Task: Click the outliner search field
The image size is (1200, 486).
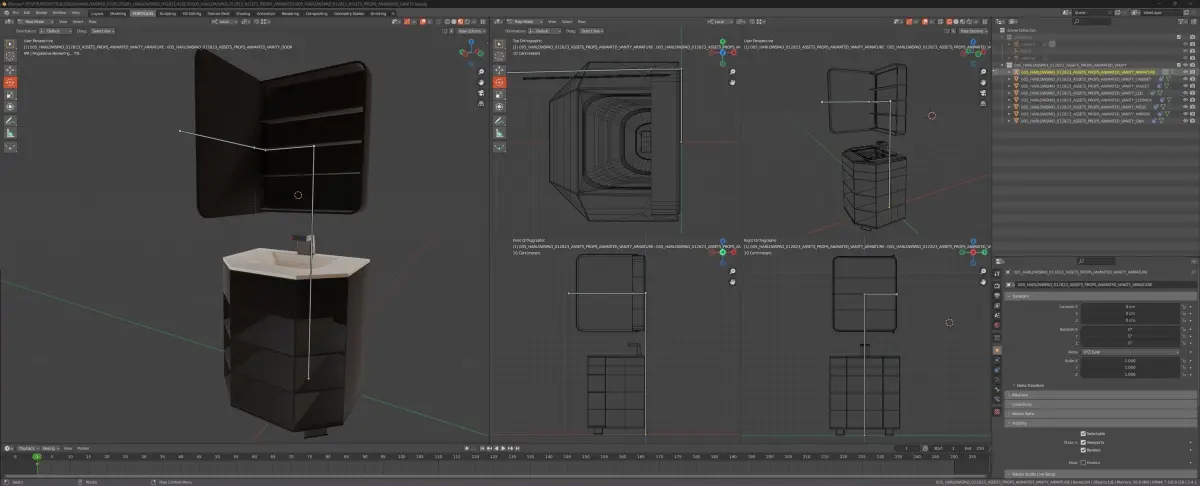Action: click(x=1092, y=22)
